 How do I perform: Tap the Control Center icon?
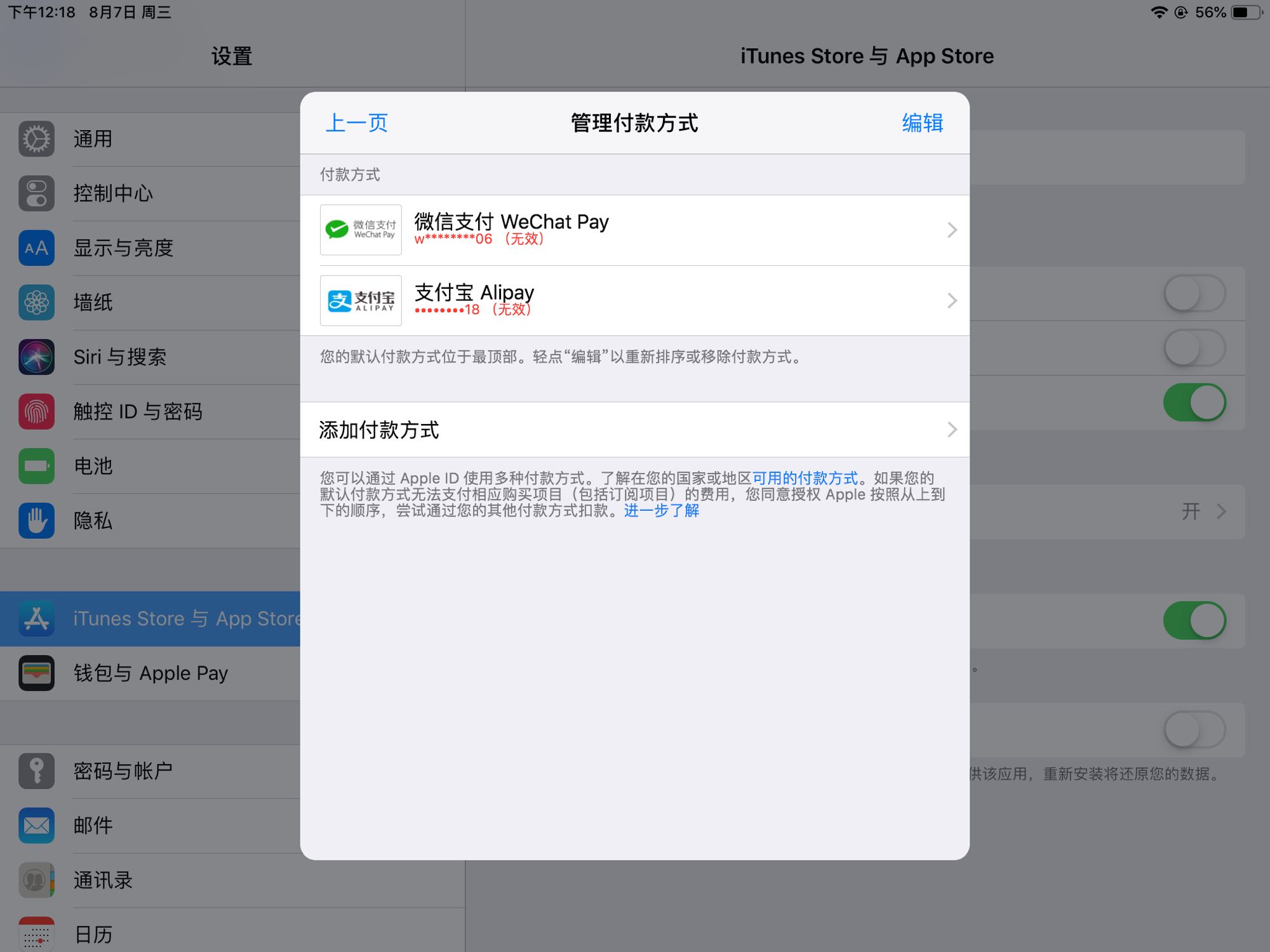point(36,194)
